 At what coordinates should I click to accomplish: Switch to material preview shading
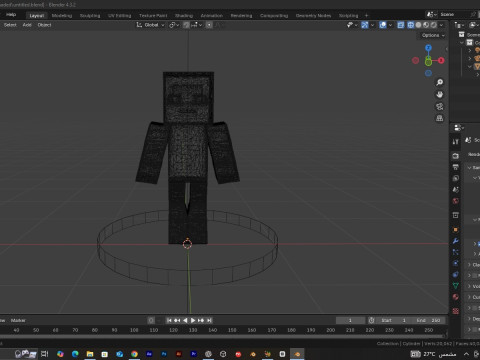click(x=426, y=25)
